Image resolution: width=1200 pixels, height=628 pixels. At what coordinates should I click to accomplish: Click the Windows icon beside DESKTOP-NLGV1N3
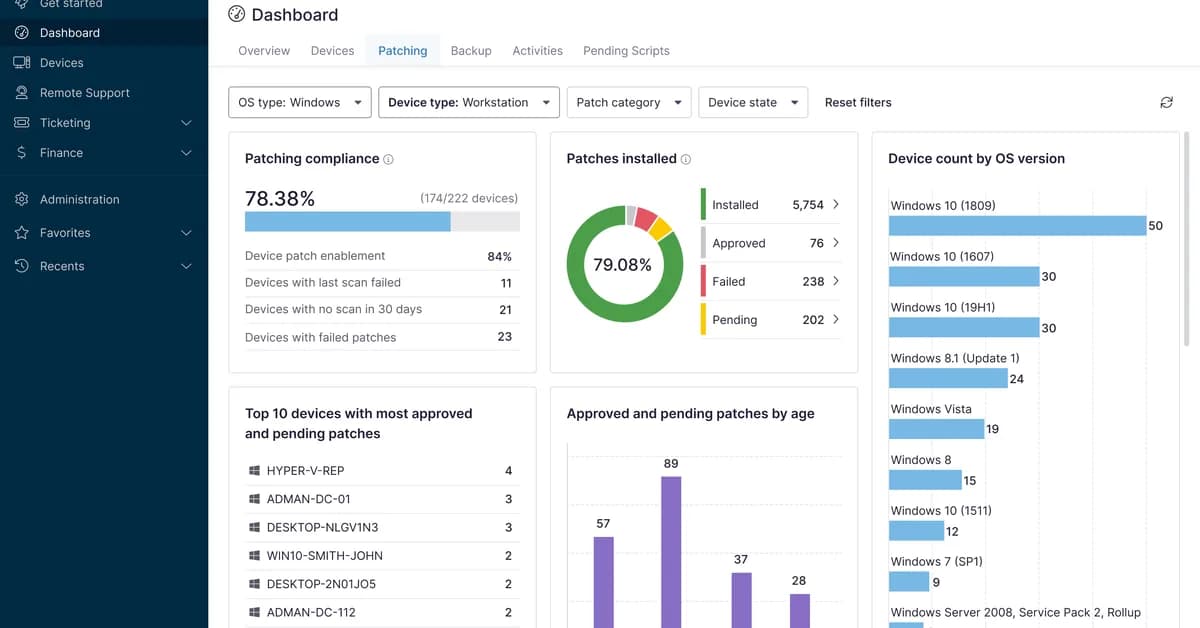[x=253, y=527]
